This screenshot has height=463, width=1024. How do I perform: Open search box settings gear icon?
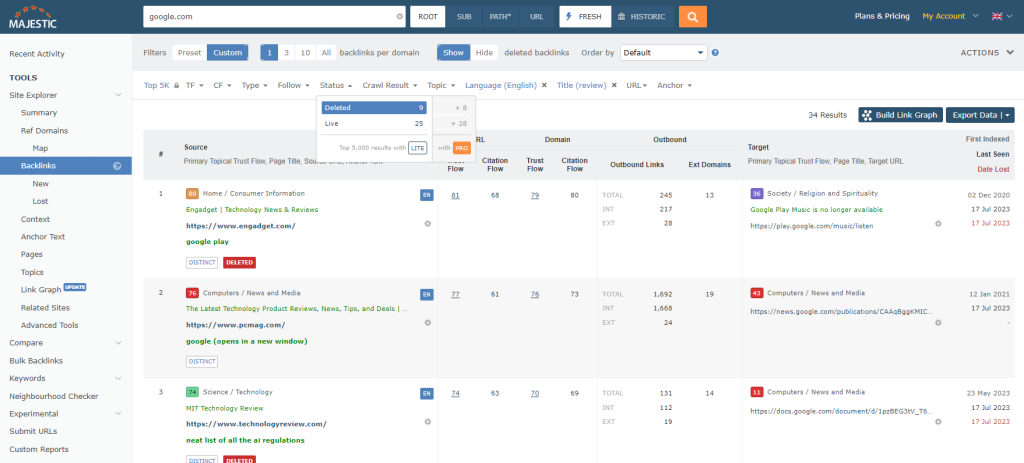400,17
